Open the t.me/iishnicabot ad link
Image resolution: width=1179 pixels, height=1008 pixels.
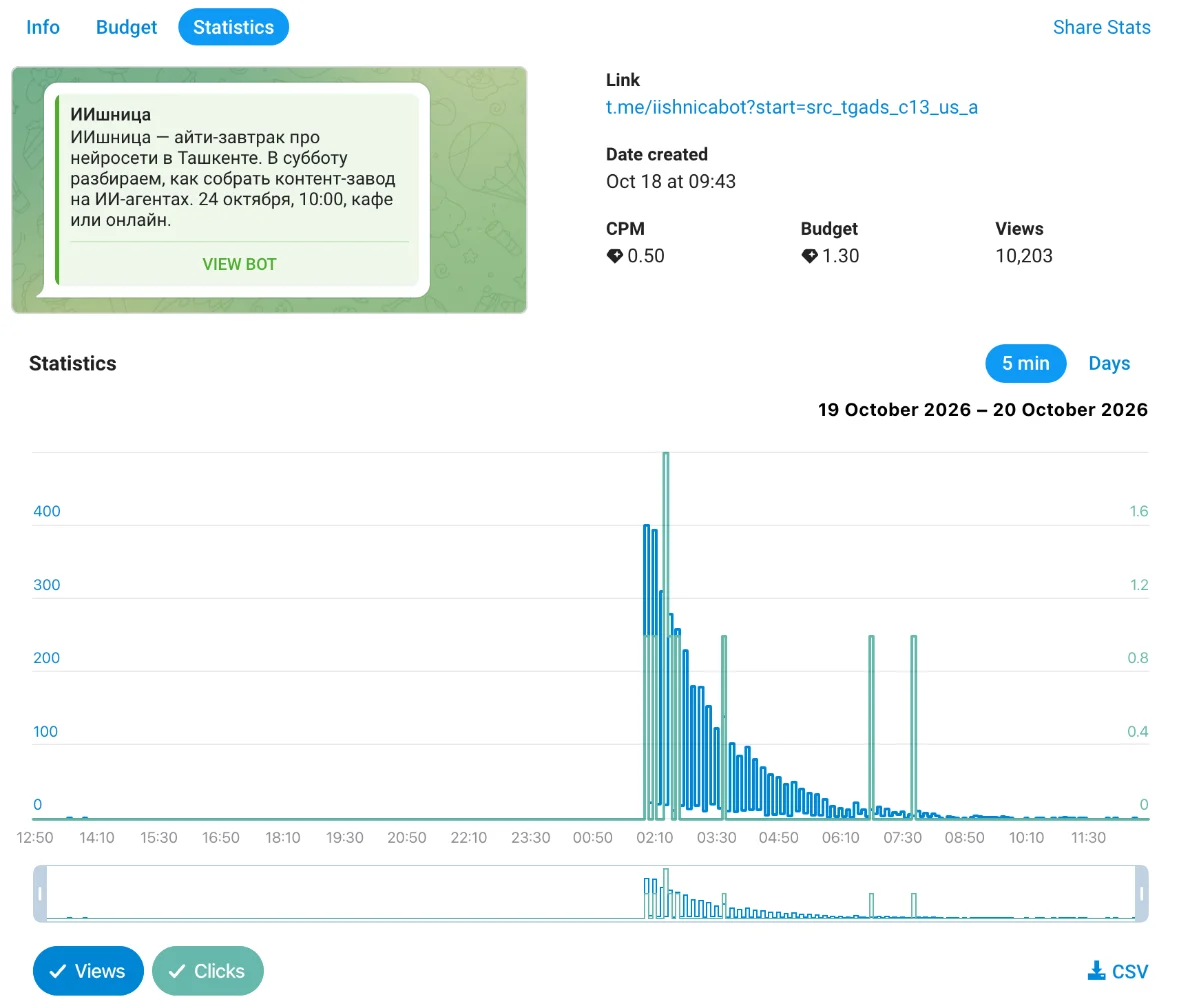[x=791, y=107]
